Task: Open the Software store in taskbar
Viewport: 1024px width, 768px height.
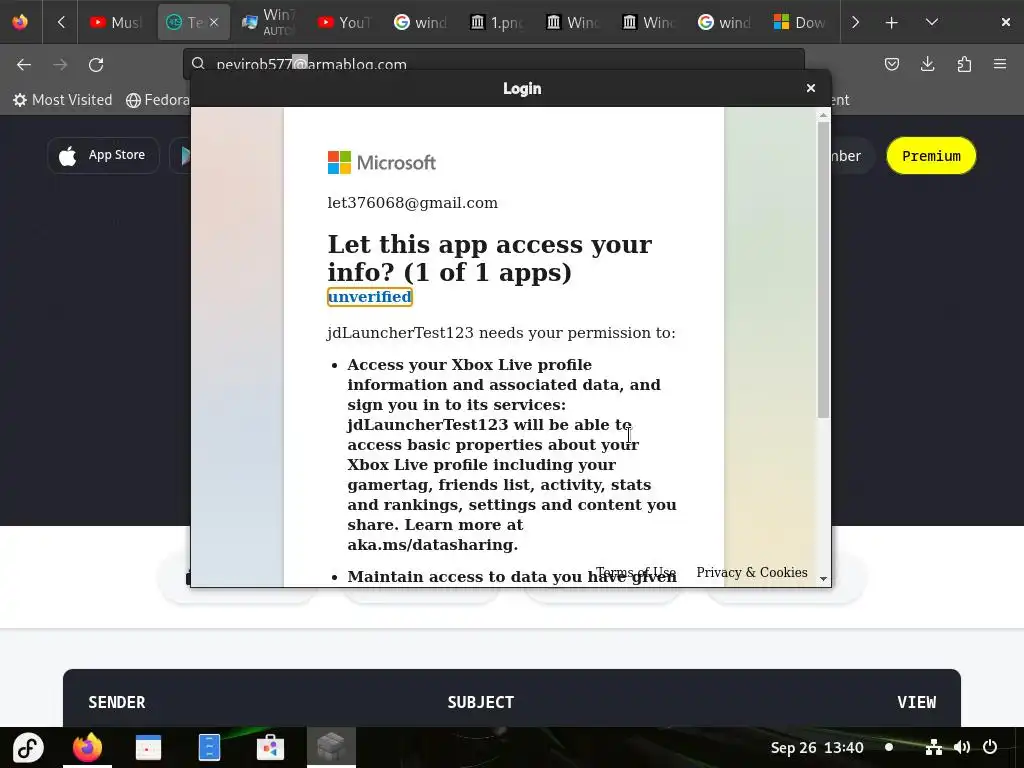Action: (270, 747)
